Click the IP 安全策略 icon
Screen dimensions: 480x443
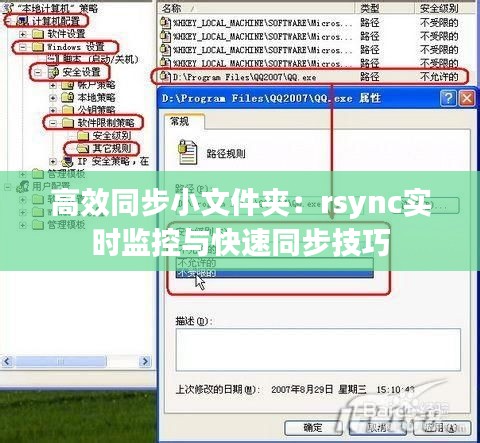tap(68, 162)
